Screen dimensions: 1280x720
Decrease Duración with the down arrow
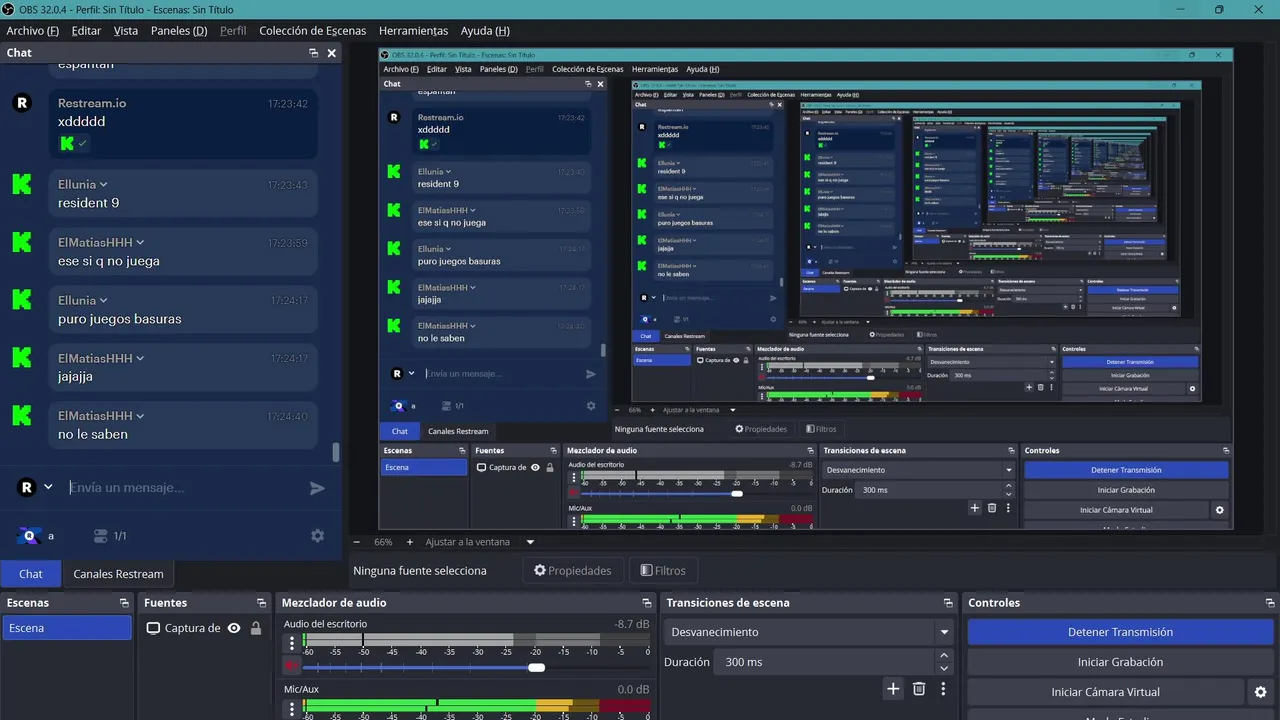click(944, 668)
